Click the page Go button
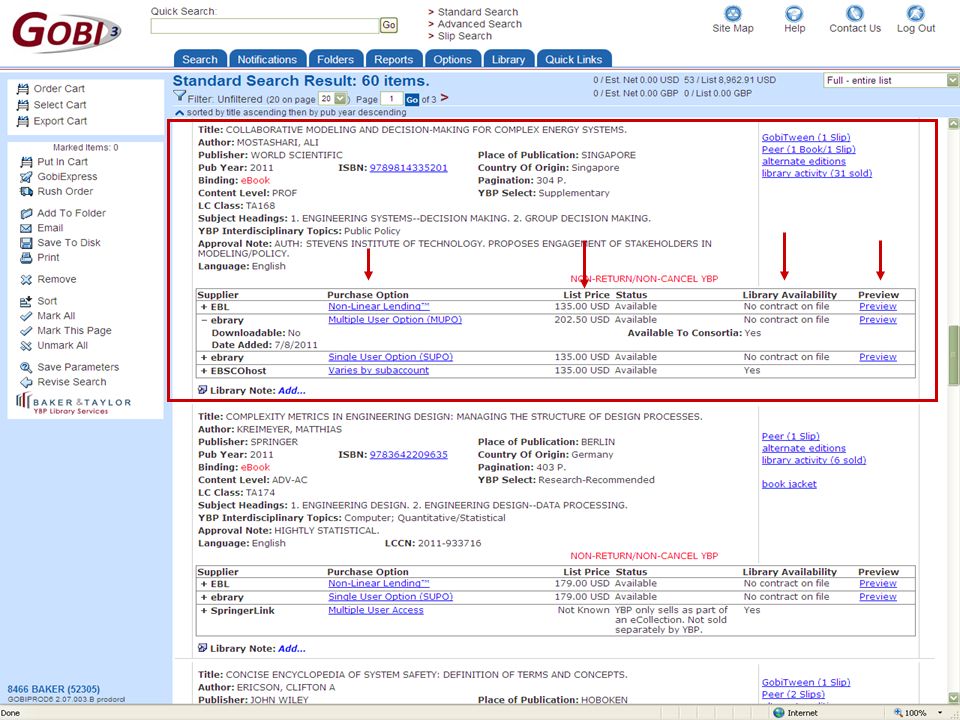This screenshot has width=960, height=720. coord(412,100)
